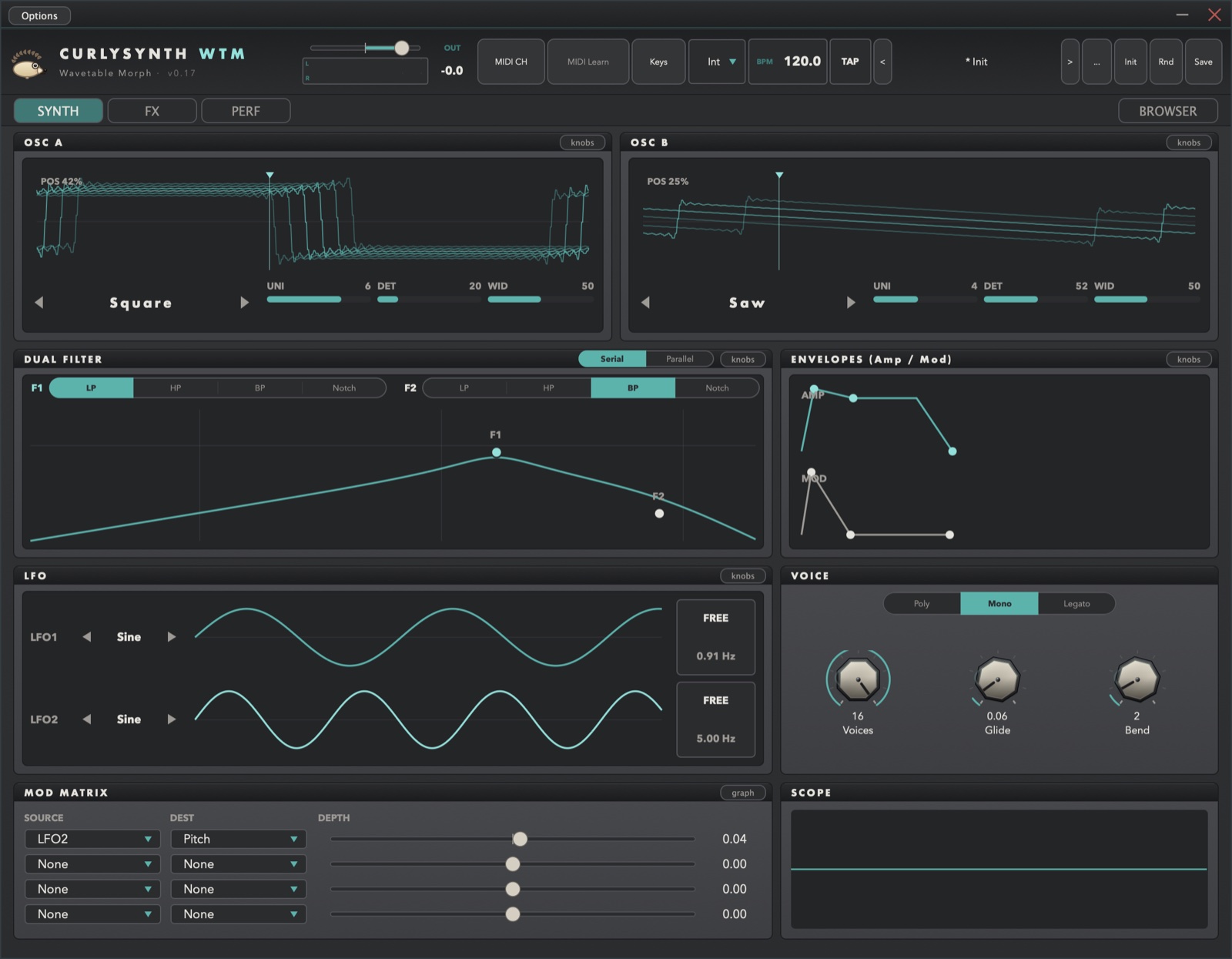This screenshot has height=959, width=1232.
Task: Open the Options menu
Action: pyautogui.click(x=39, y=15)
